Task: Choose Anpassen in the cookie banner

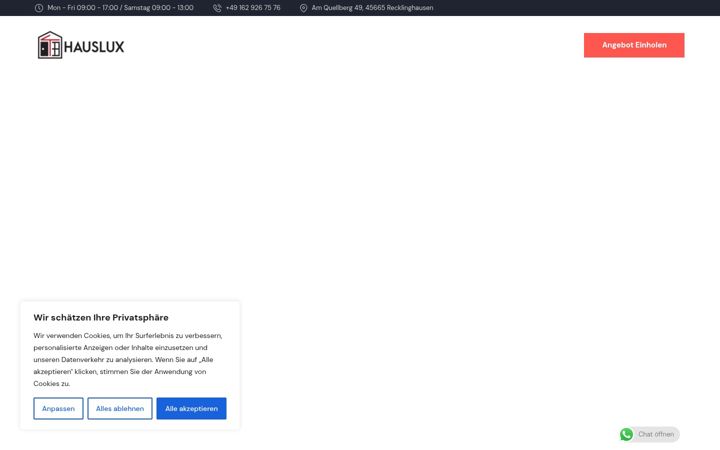Action: [58, 408]
